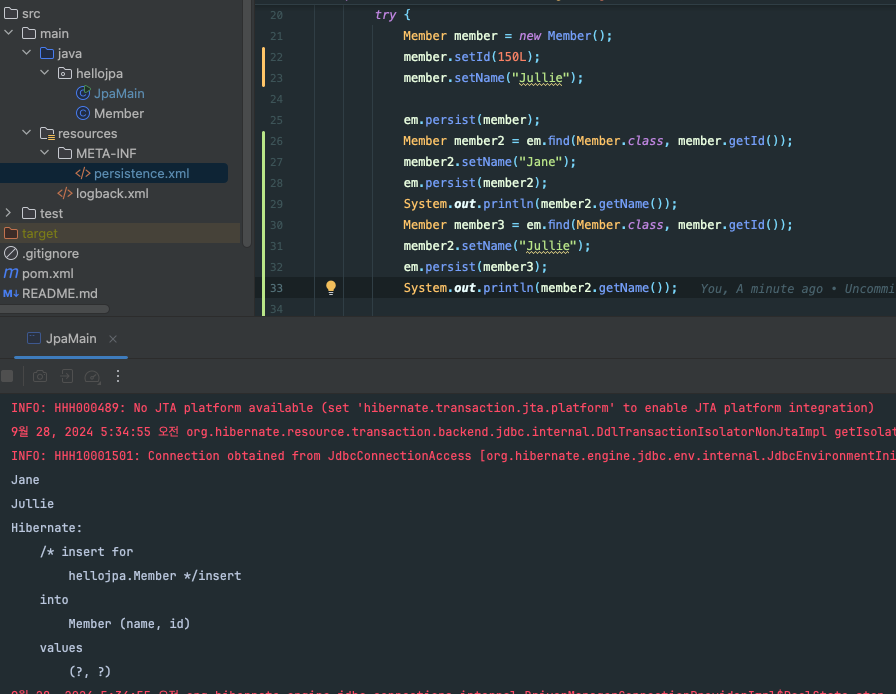Select the target folder

tap(40, 233)
